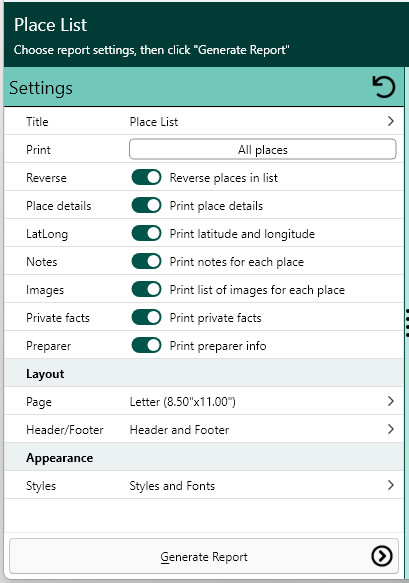The height and width of the screenshot is (583, 409).
Task: Click the Place details row label
Action: pyautogui.click(x=58, y=206)
